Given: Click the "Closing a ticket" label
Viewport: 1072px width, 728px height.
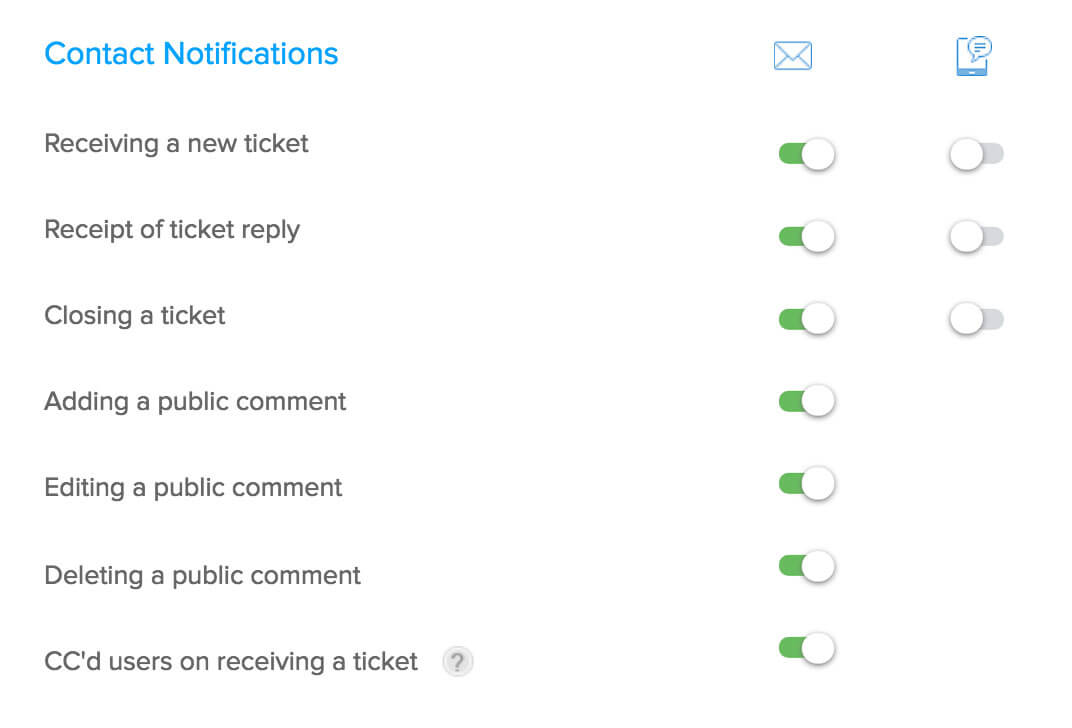Looking at the screenshot, I should click(135, 316).
